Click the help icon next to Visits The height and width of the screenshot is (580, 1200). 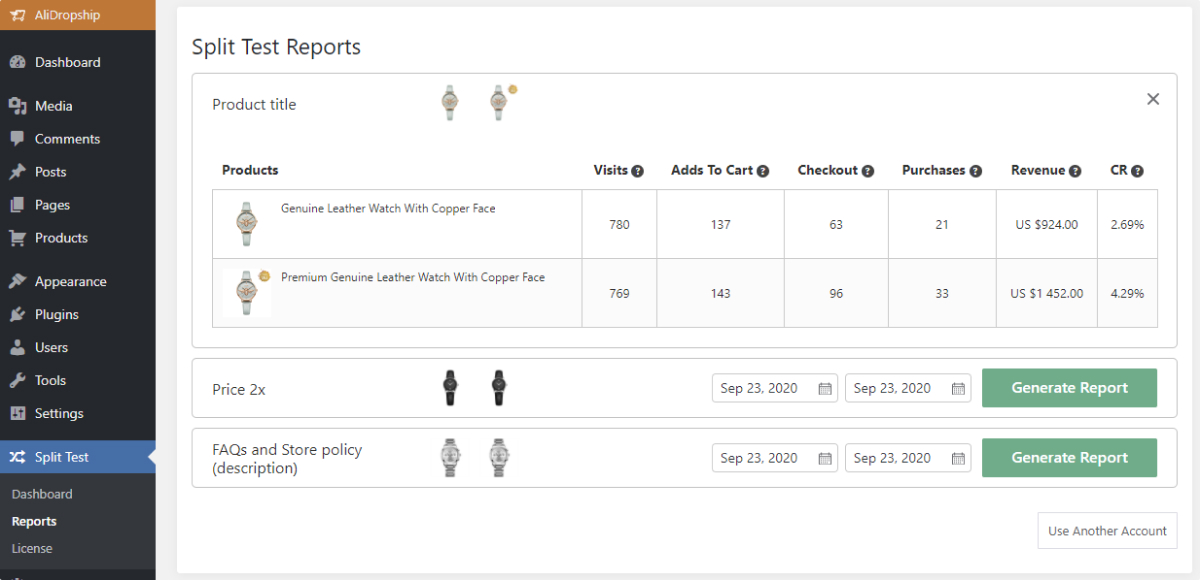(x=637, y=171)
